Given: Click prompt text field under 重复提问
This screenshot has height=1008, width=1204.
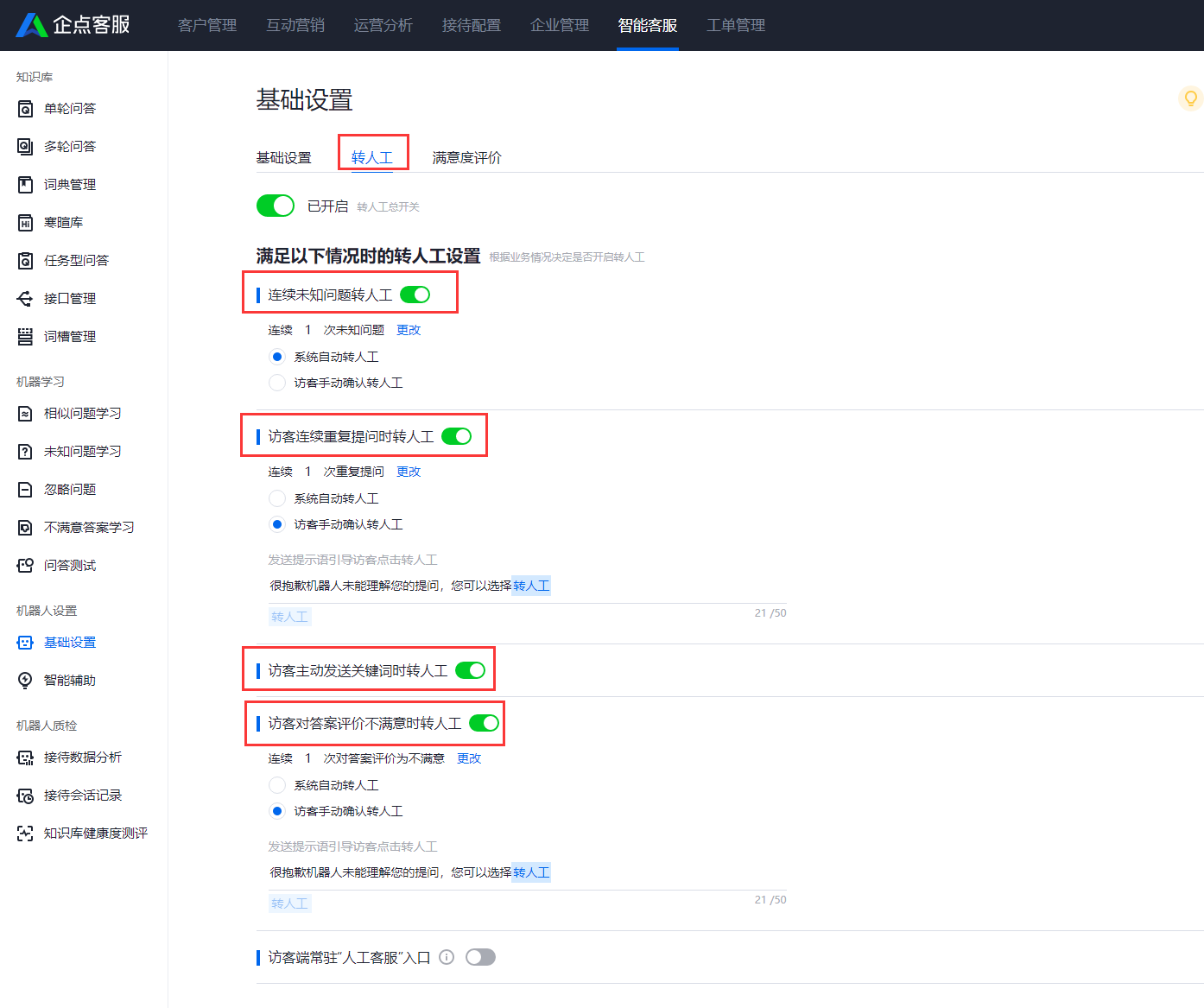Looking at the screenshot, I should coord(528,586).
